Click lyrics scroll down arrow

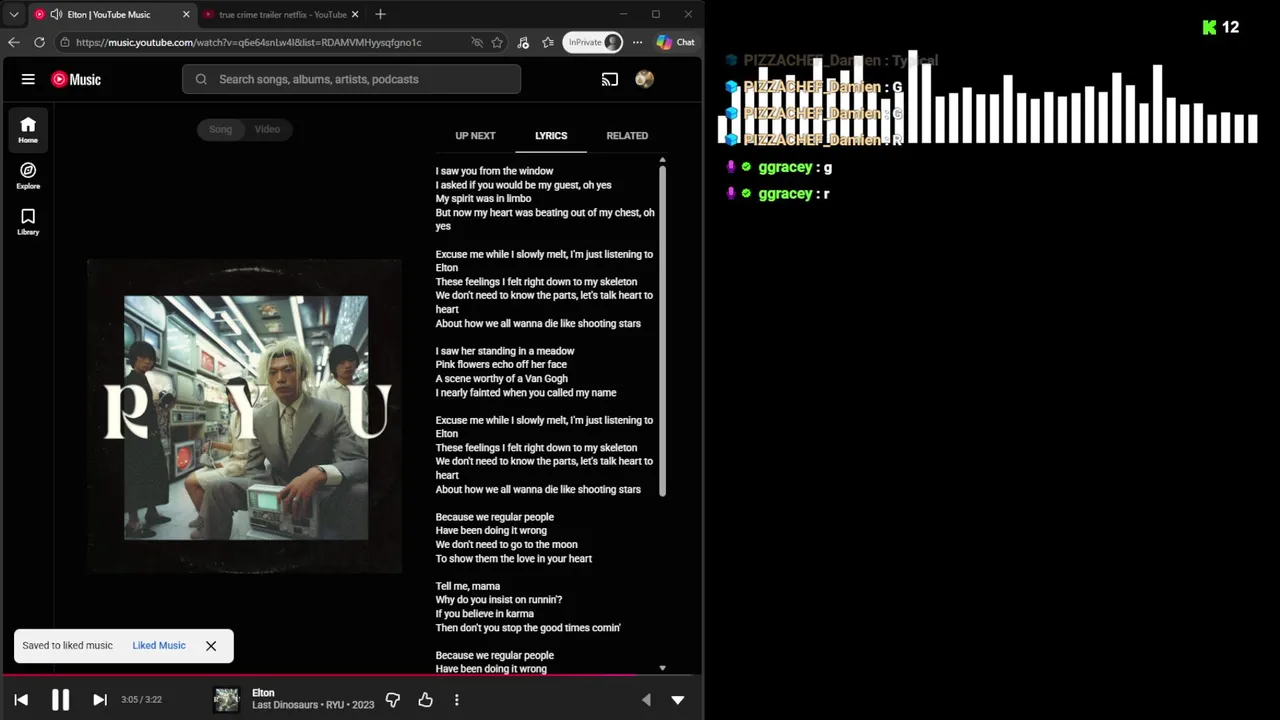[x=662, y=667]
